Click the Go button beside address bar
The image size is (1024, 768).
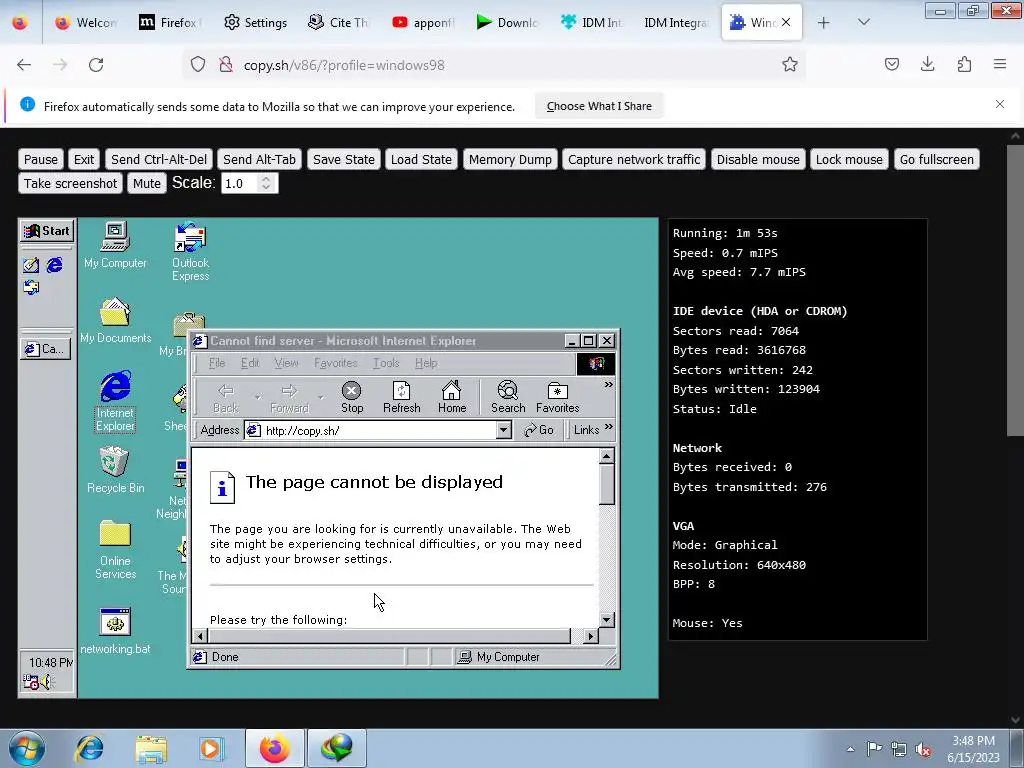click(539, 430)
